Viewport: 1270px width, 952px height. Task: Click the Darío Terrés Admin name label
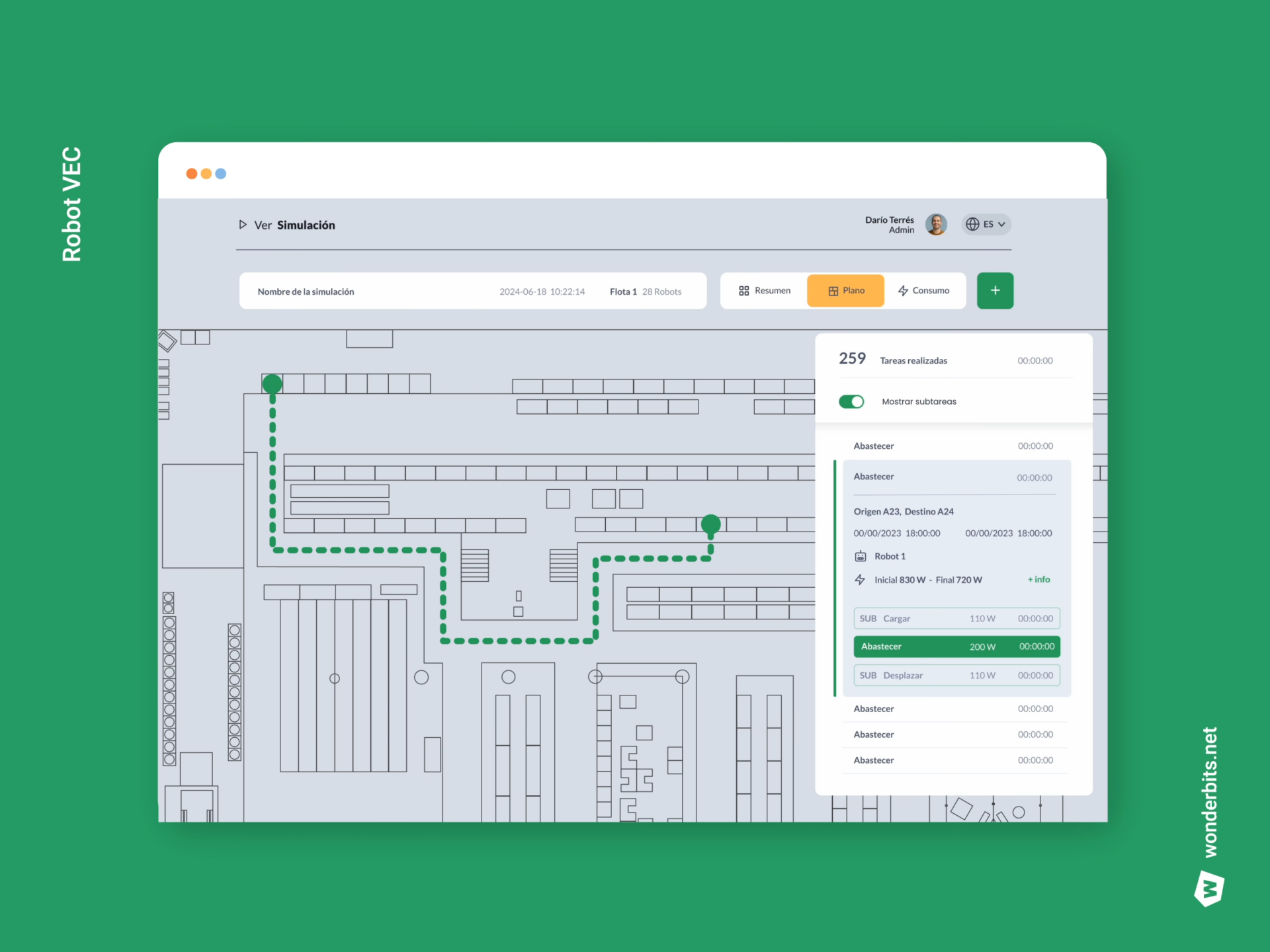click(x=890, y=225)
